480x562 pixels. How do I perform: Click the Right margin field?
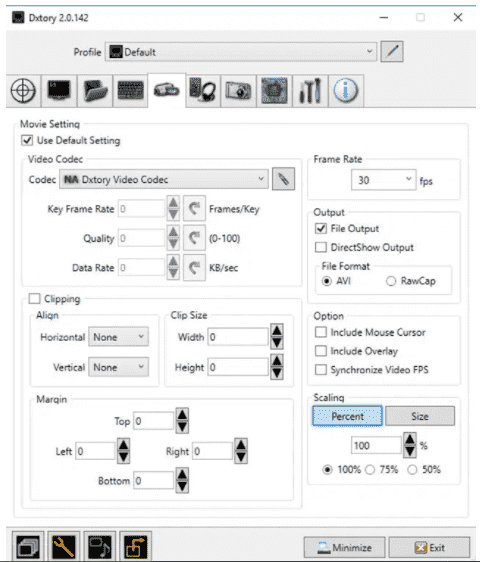coord(213,451)
